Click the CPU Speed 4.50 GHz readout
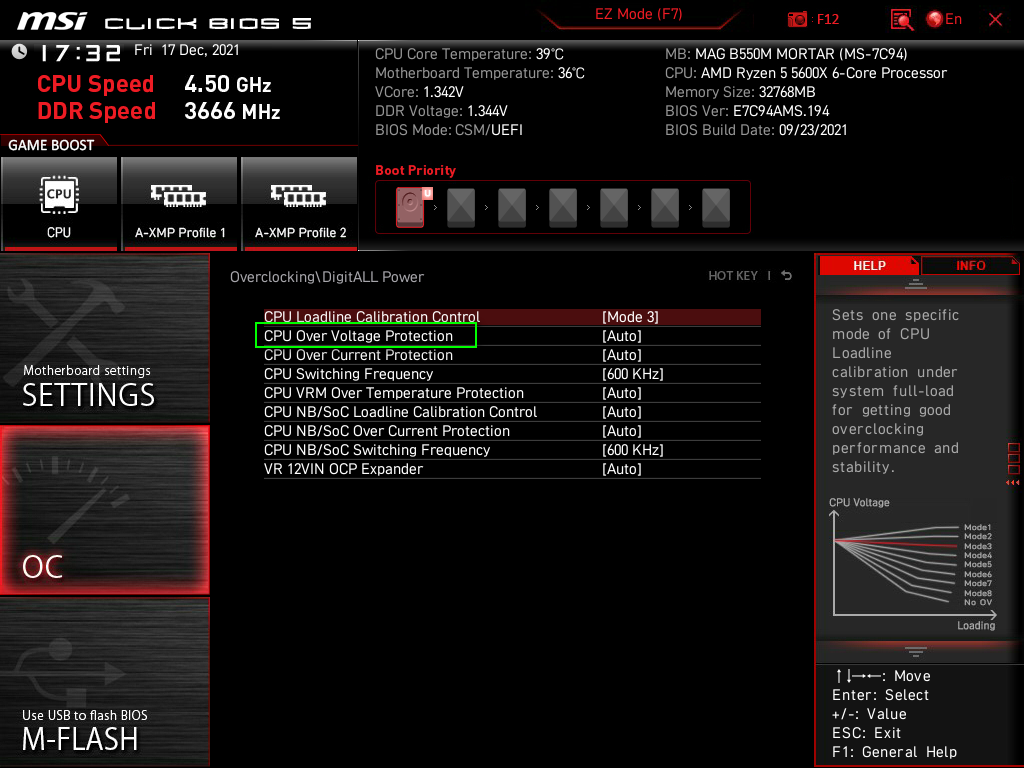 pos(154,84)
